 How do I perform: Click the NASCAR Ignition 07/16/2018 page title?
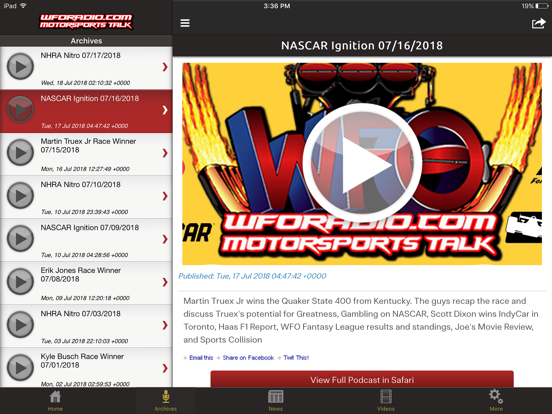point(362,45)
